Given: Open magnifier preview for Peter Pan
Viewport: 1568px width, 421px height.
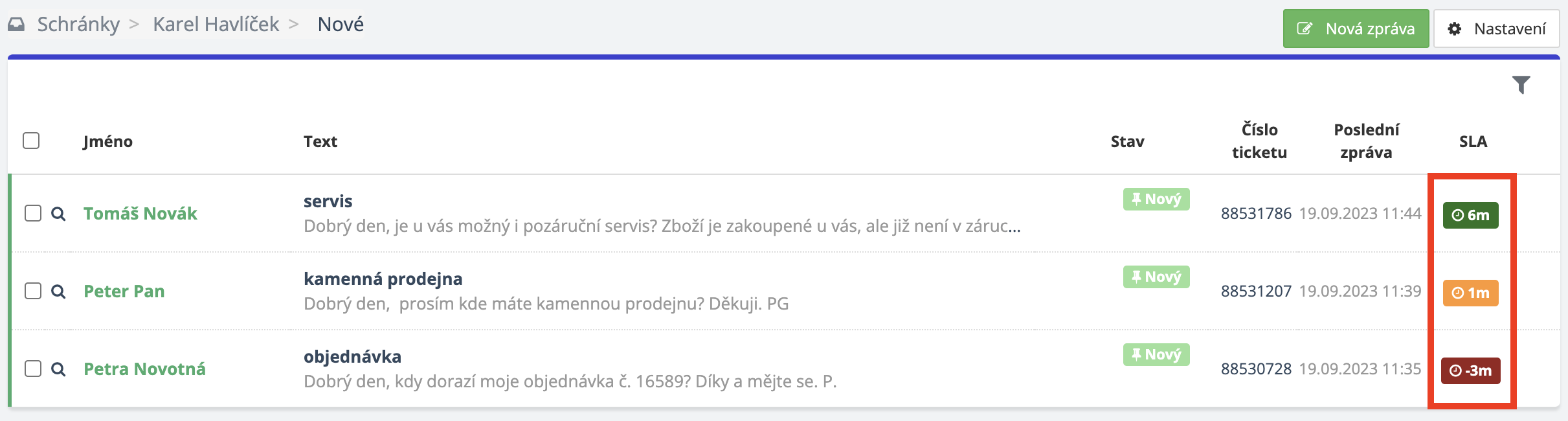Looking at the screenshot, I should coord(58,291).
